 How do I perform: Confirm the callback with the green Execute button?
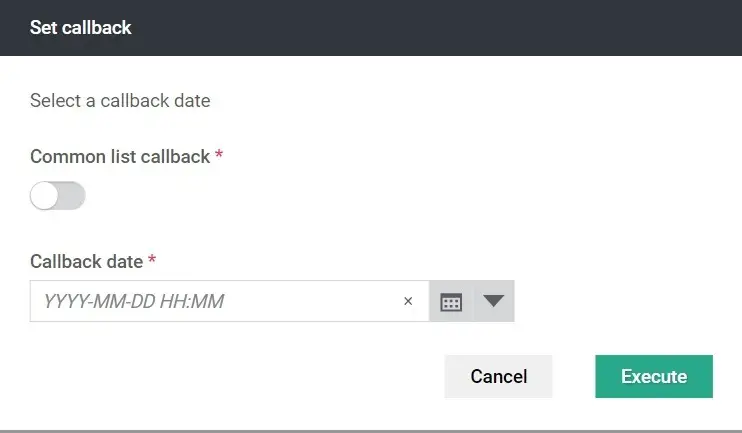coord(654,377)
